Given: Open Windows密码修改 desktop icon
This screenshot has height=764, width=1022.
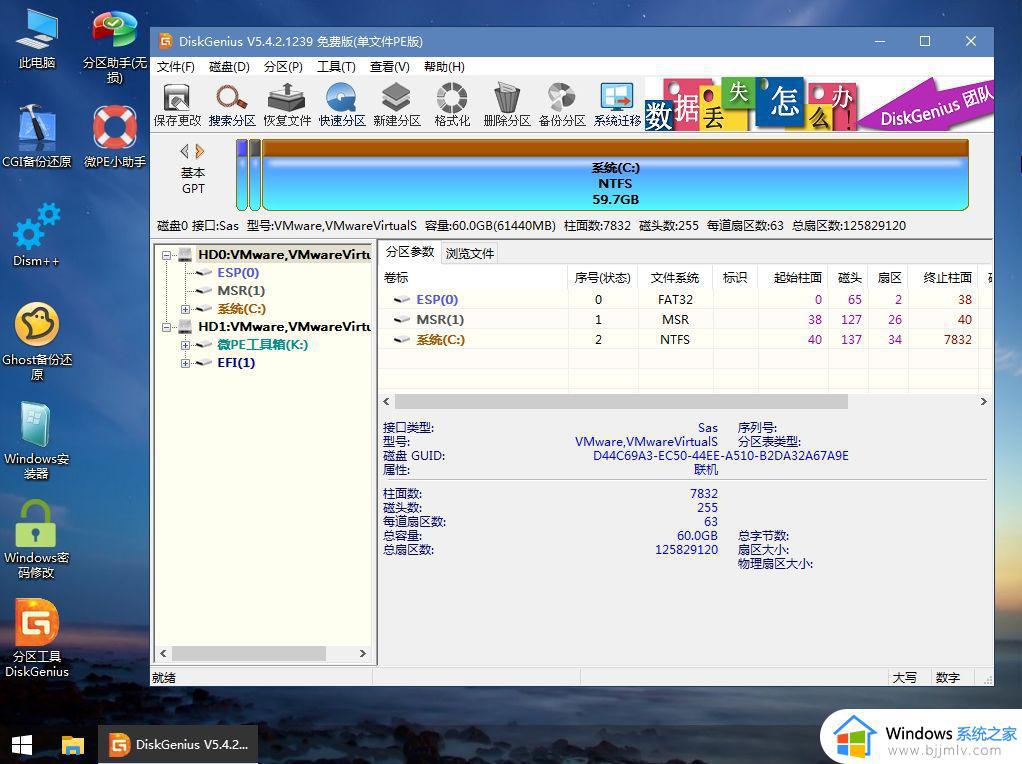Looking at the screenshot, I should coord(37,540).
